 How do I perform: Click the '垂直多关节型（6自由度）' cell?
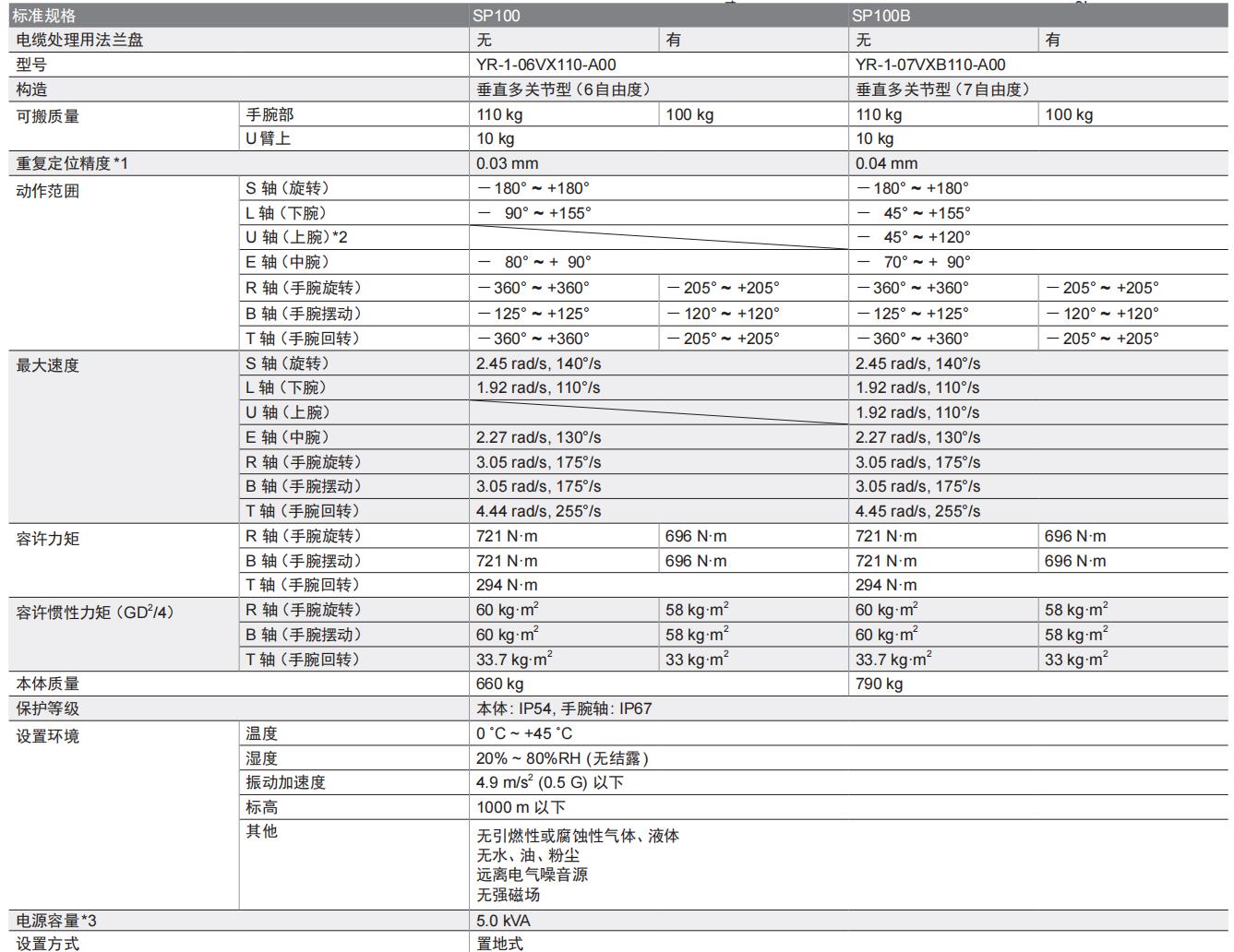coord(564,89)
